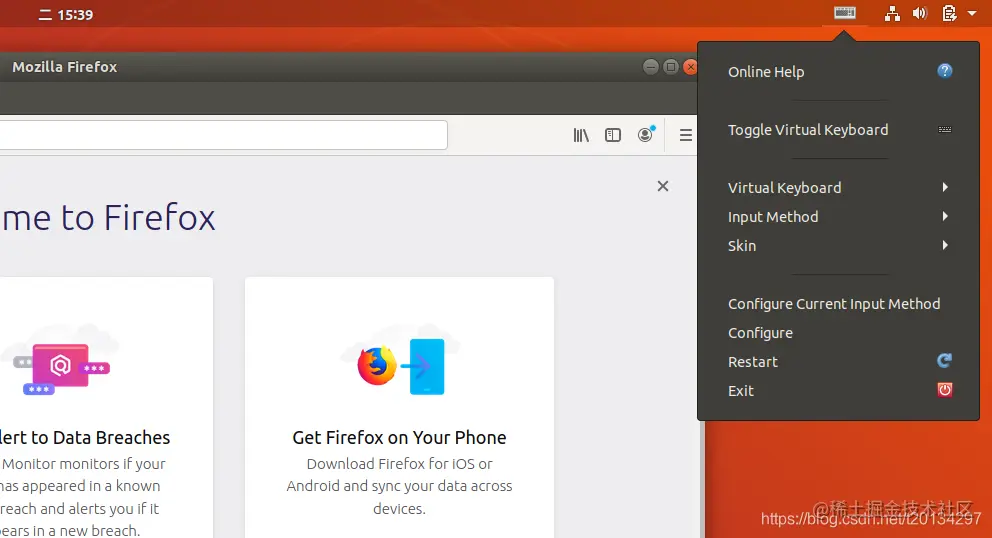
Task: Open the volume speaker indicator
Action: point(920,13)
